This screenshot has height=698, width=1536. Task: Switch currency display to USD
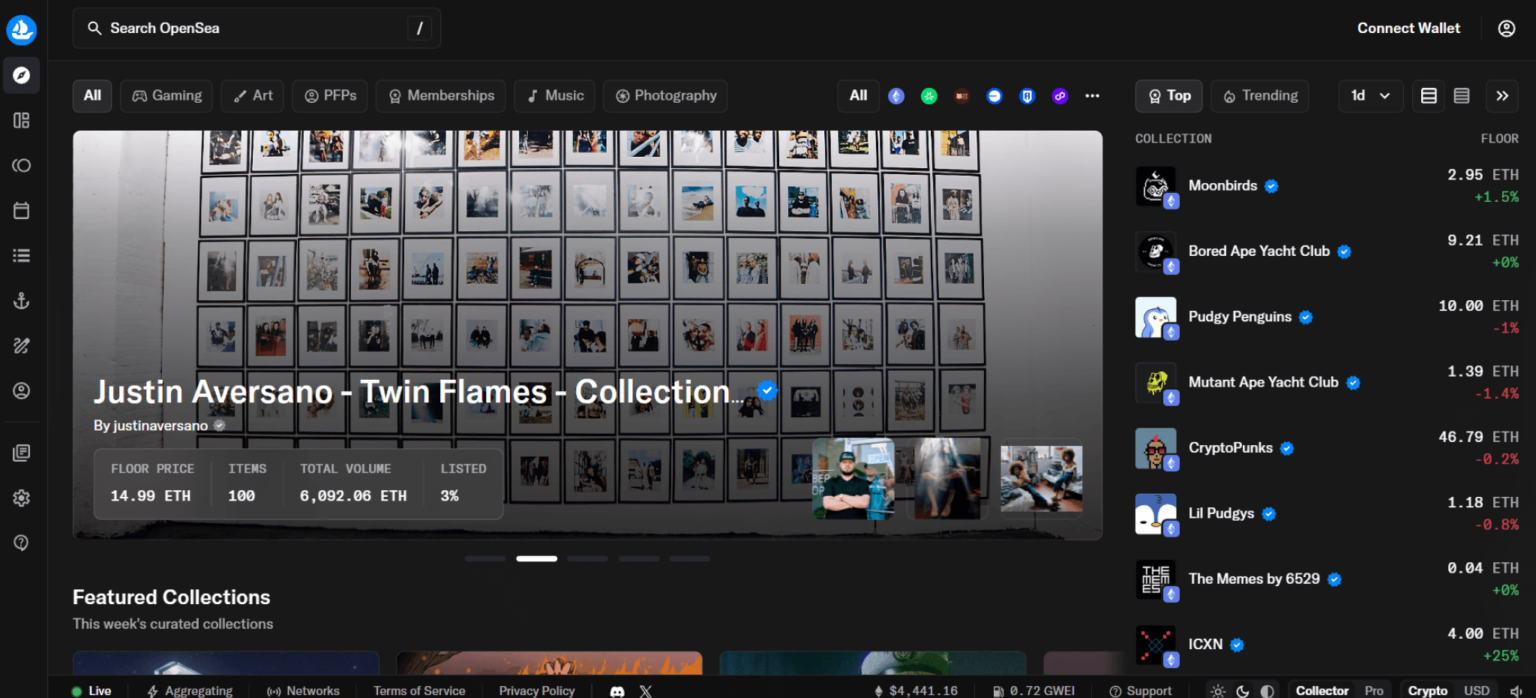pos(1476,691)
